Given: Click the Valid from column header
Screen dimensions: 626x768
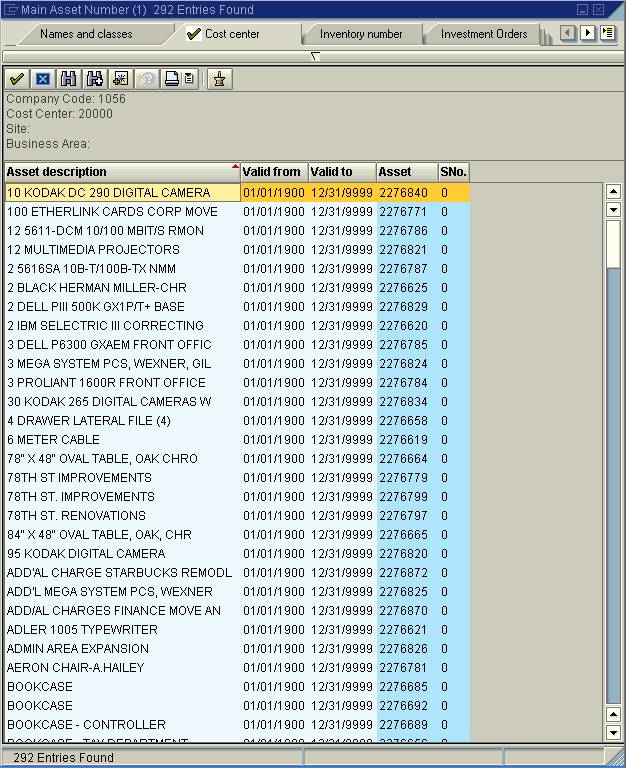Looking at the screenshot, I should [x=274, y=172].
